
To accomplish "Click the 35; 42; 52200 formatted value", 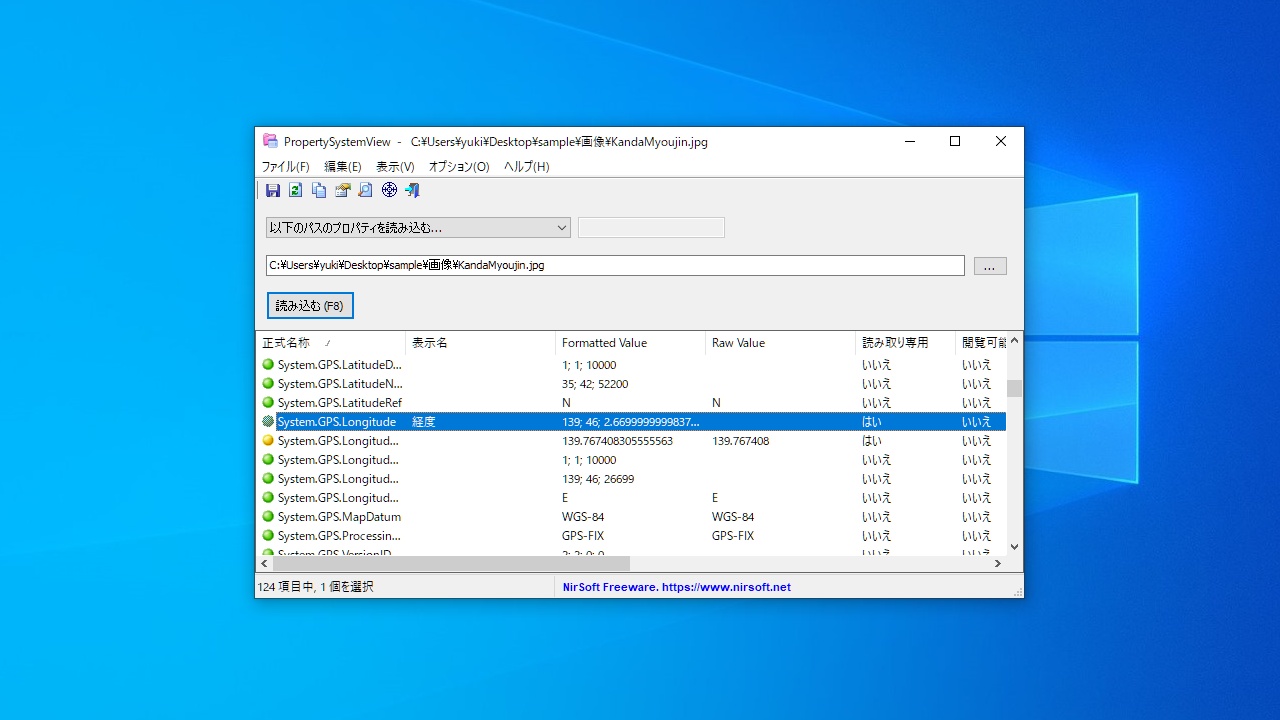I will click(x=595, y=383).
